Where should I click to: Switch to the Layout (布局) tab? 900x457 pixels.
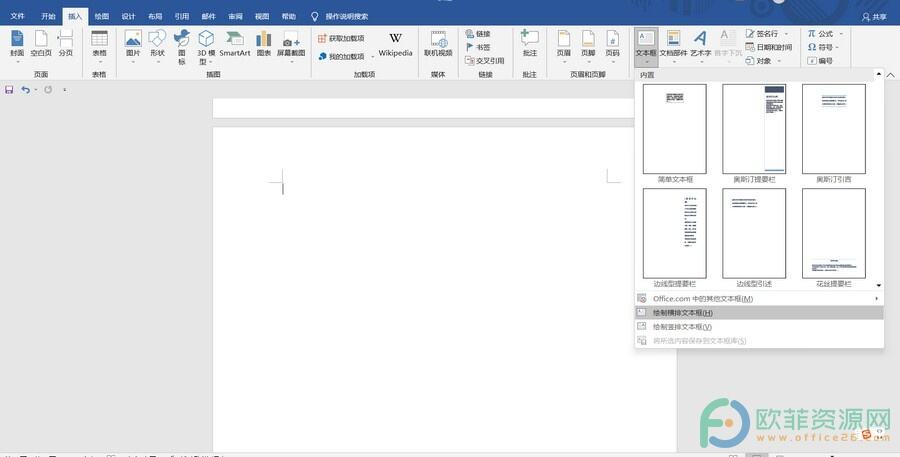(155, 17)
